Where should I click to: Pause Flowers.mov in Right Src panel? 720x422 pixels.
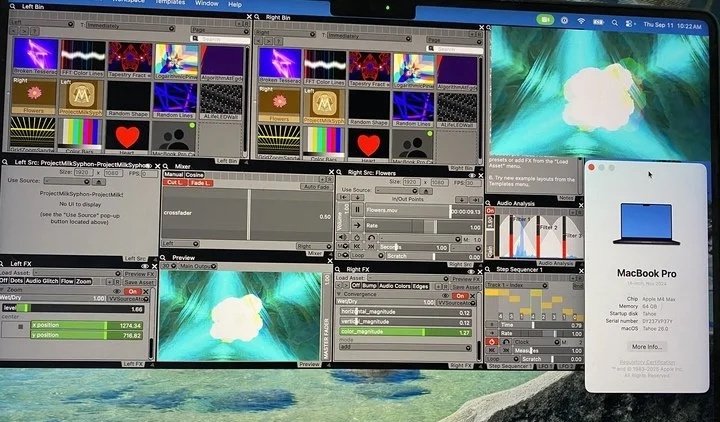pyautogui.click(x=357, y=210)
